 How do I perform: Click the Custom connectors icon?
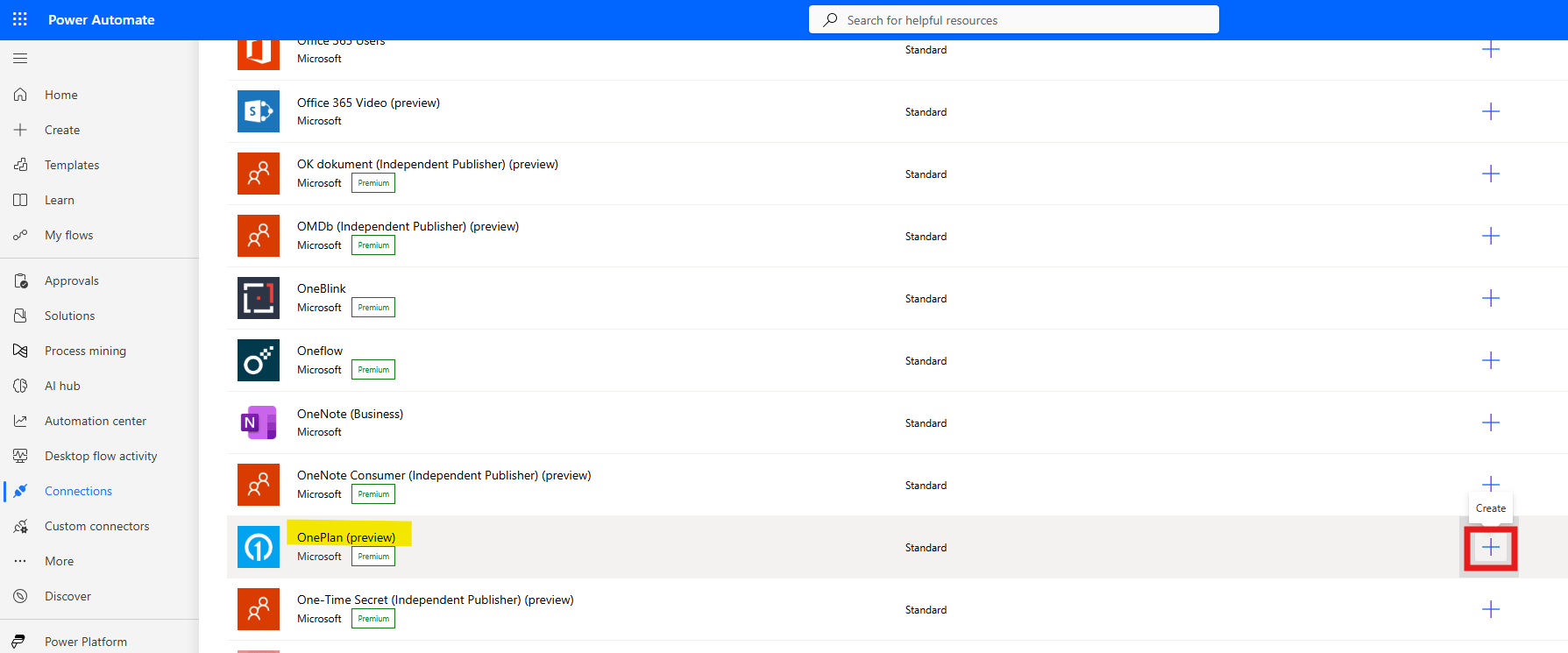(20, 526)
